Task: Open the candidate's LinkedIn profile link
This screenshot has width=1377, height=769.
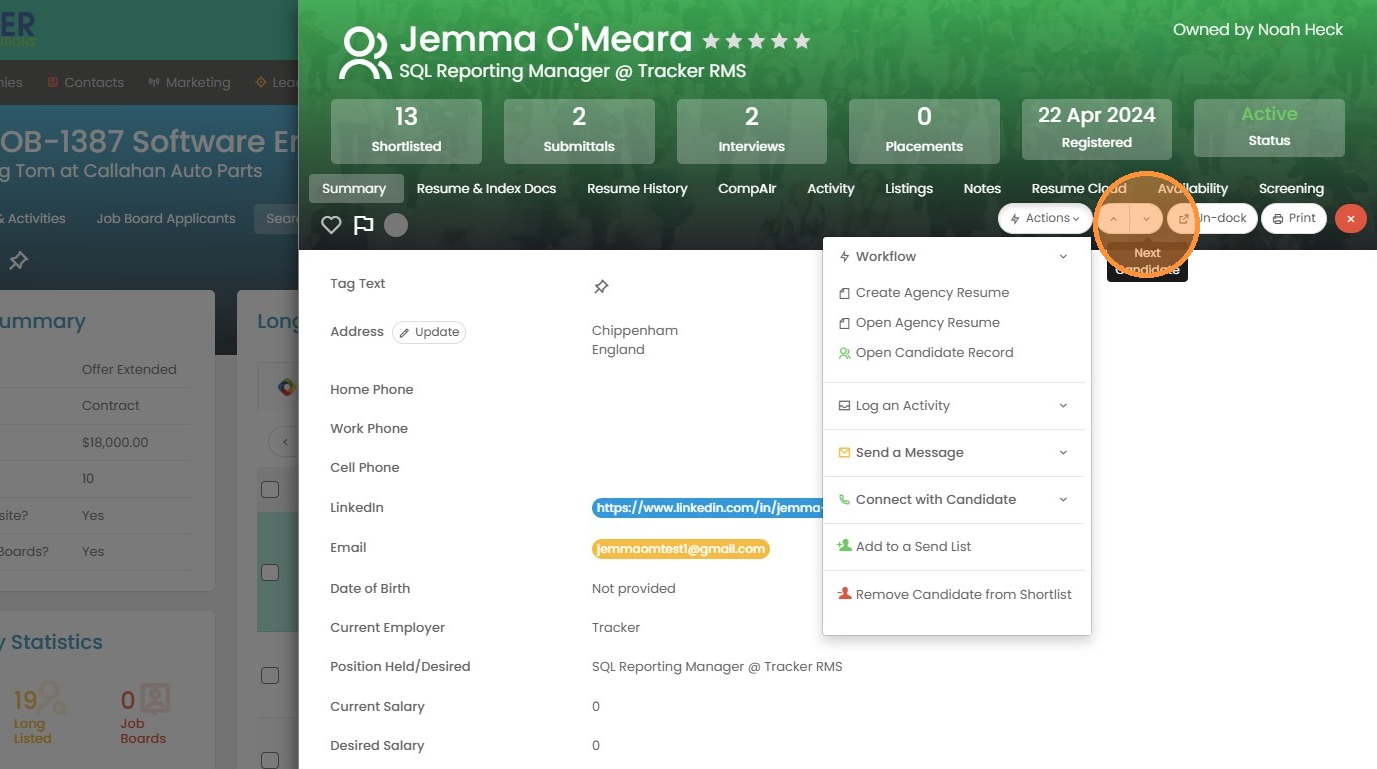Action: [x=707, y=508]
